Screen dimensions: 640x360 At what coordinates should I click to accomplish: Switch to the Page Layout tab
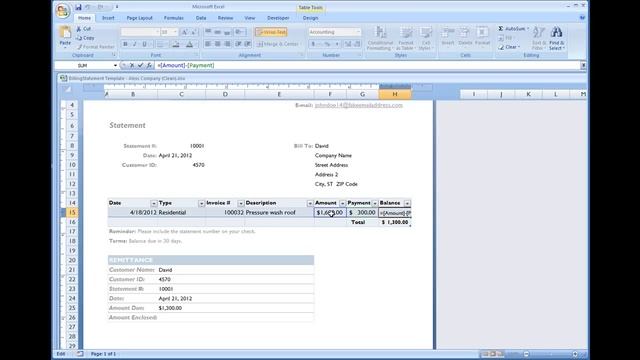pyautogui.click(x=139, y=18)
